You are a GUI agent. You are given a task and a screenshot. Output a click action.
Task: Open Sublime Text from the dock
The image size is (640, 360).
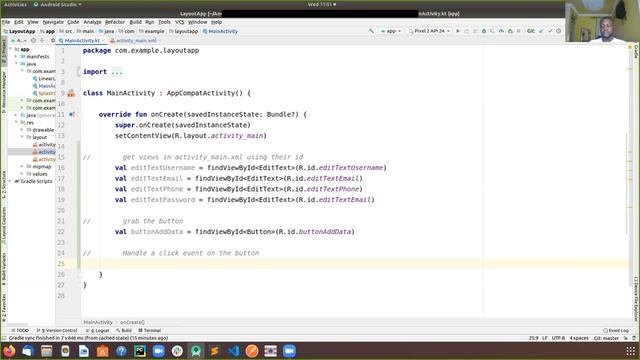click(215, 351)
